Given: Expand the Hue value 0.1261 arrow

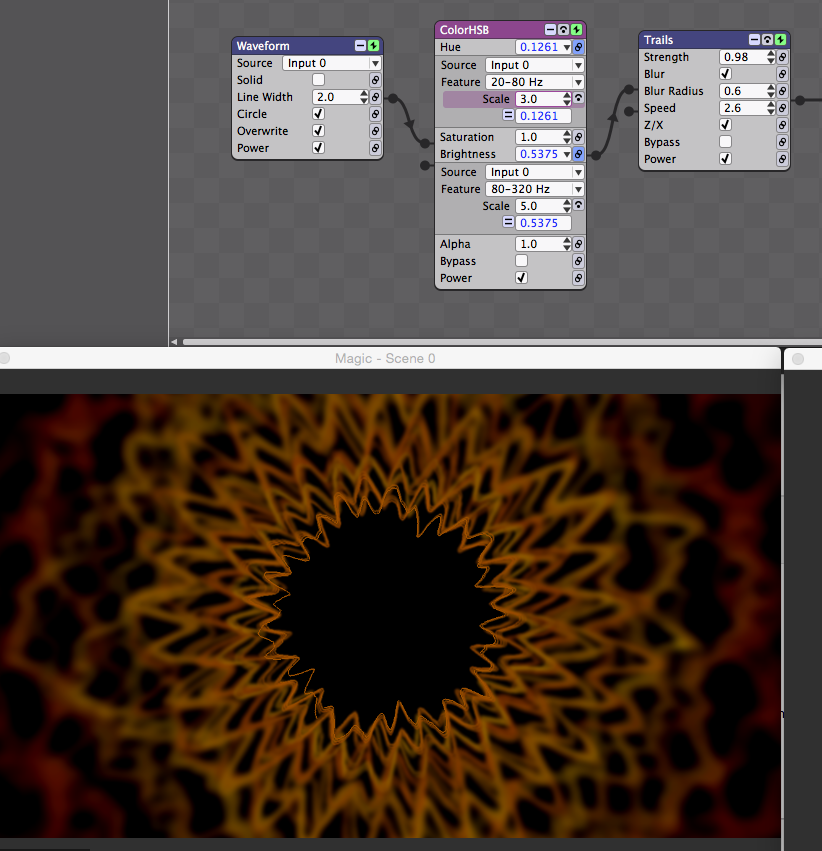Looking at the screenshot, I should tap(567, 48).
